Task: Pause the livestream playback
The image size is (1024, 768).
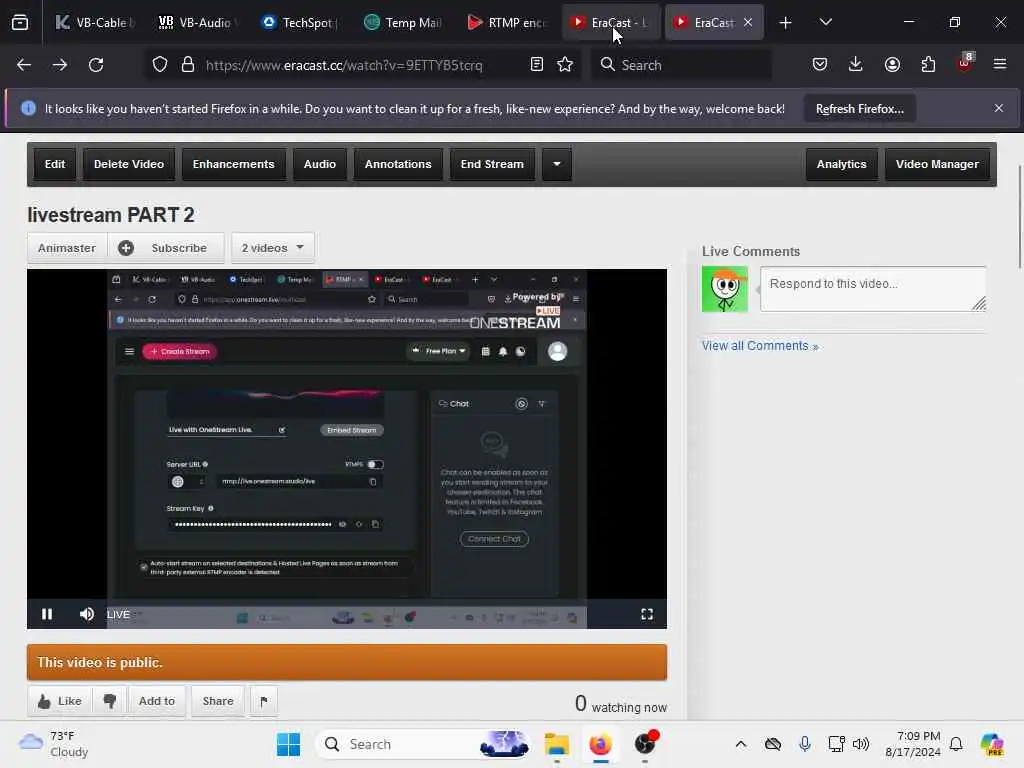Action: (x=47, y=614)
